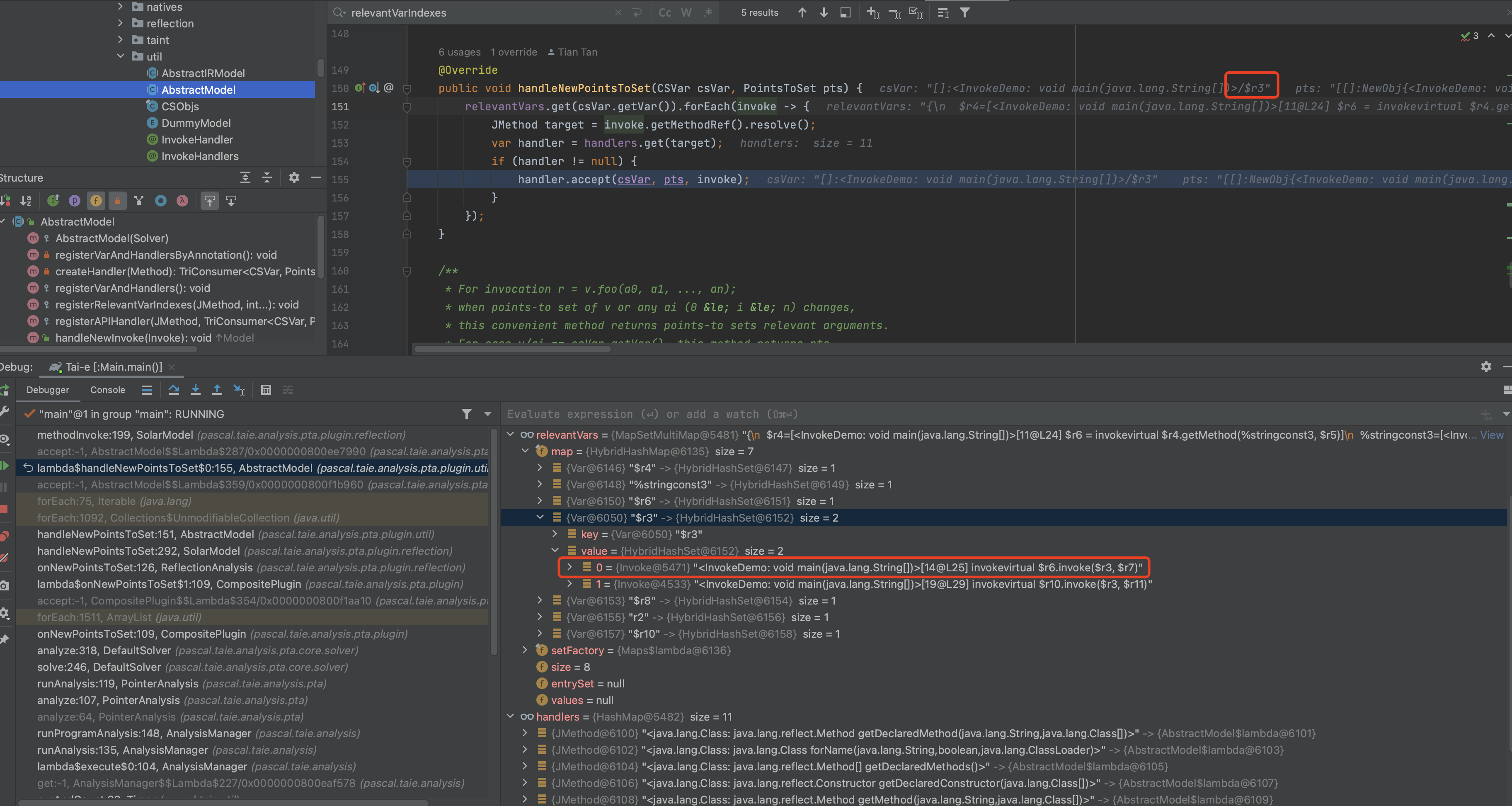
Task: Click View link for relevantVars value
Action: click(1491, 435)
